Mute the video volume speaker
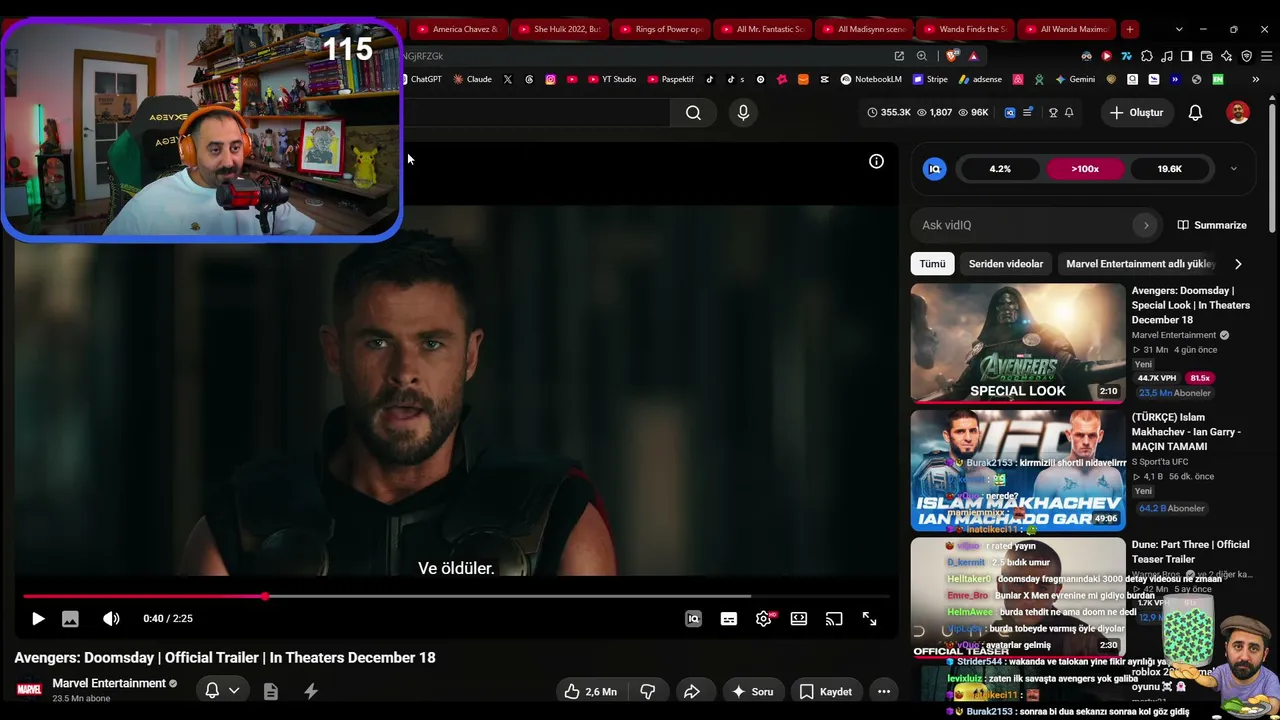The height and width of the screenshot is (720, 1280). (x=111, y=619)
